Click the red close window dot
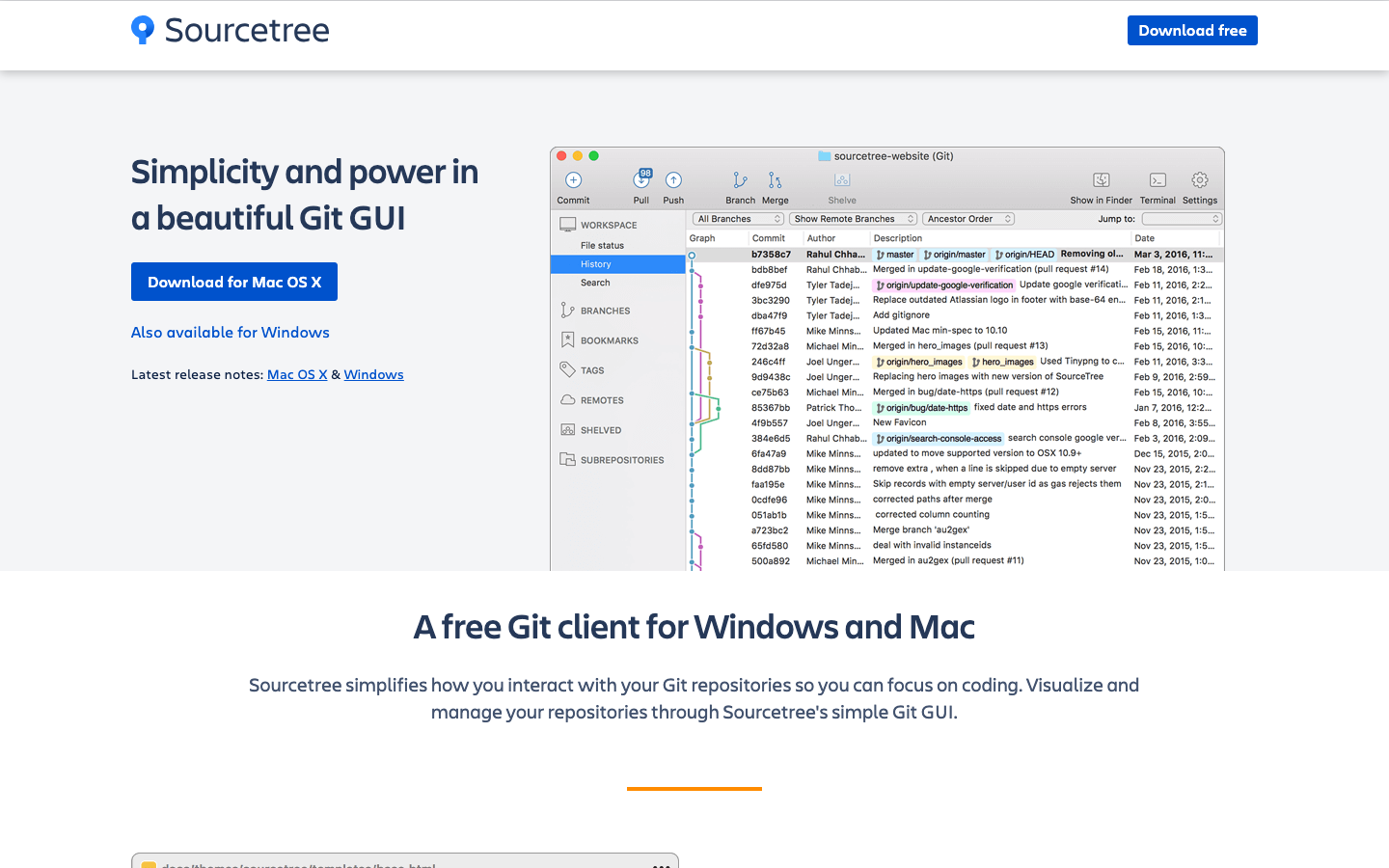 (x=561, y=155)
